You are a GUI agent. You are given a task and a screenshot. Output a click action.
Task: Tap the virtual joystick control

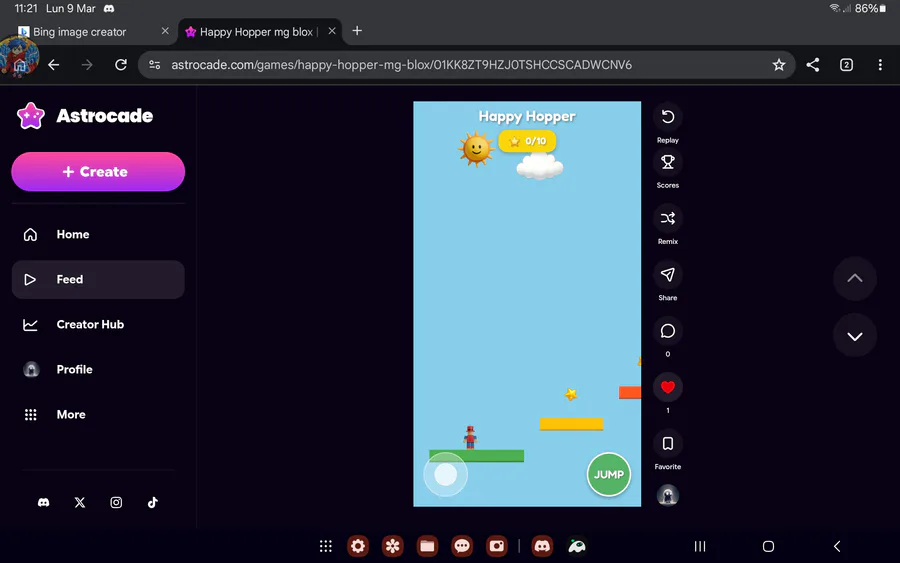pyautogui.click(x=445, y=475)
